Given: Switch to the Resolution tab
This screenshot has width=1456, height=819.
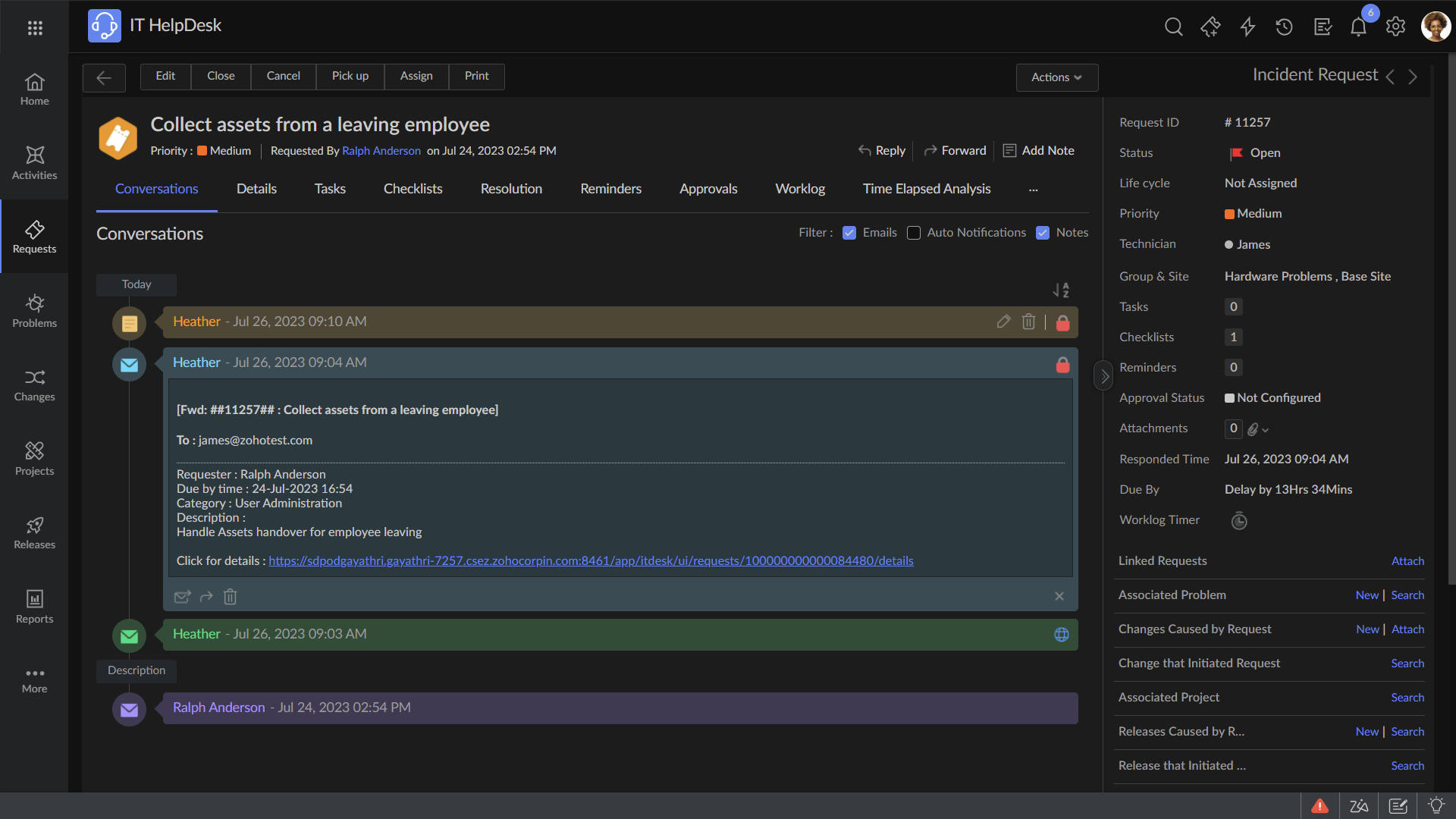Looking at the screenshot, I should point(511,189).
